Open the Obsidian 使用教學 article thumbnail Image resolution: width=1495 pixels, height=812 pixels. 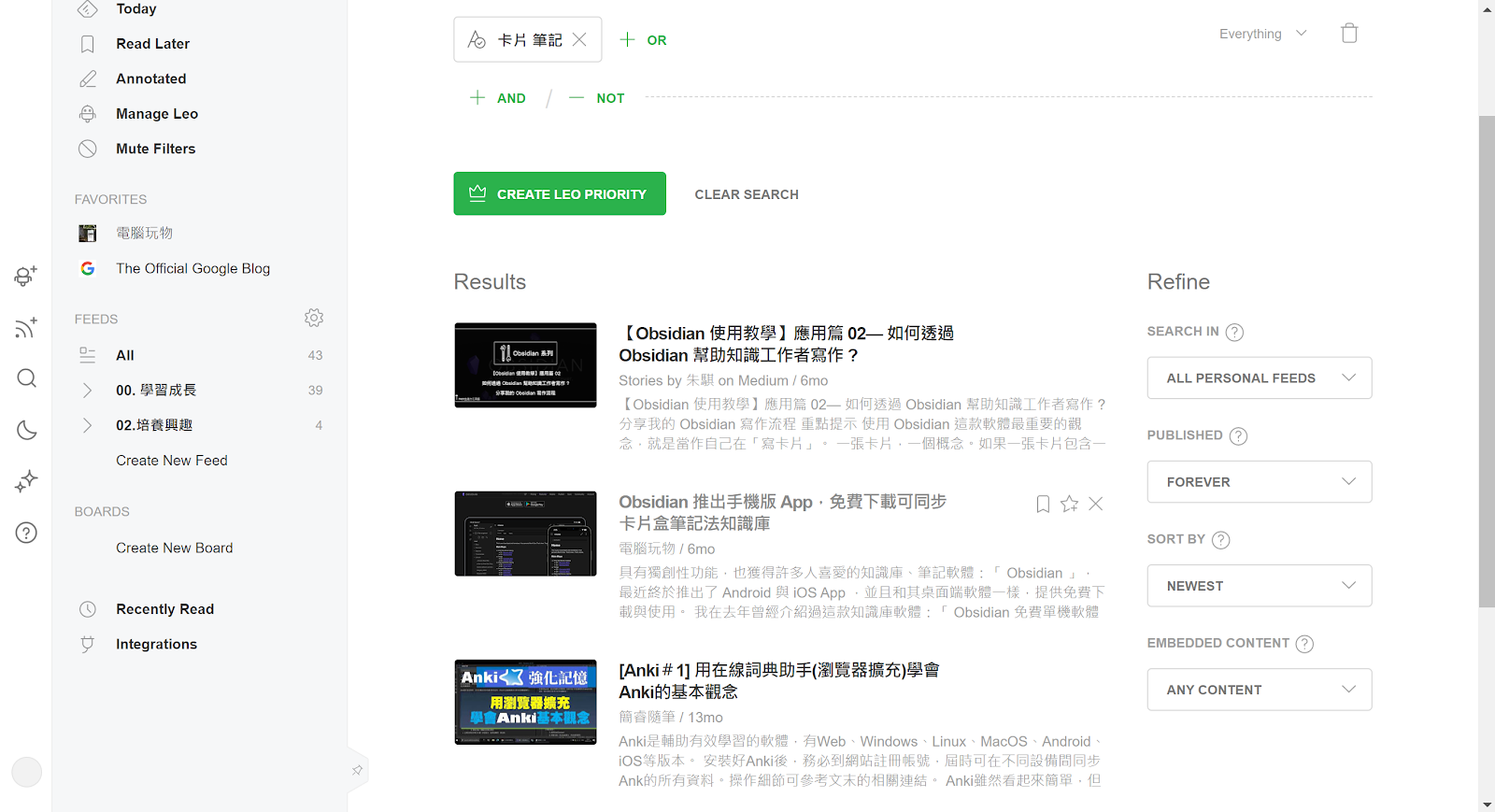(x=525, y=365)
